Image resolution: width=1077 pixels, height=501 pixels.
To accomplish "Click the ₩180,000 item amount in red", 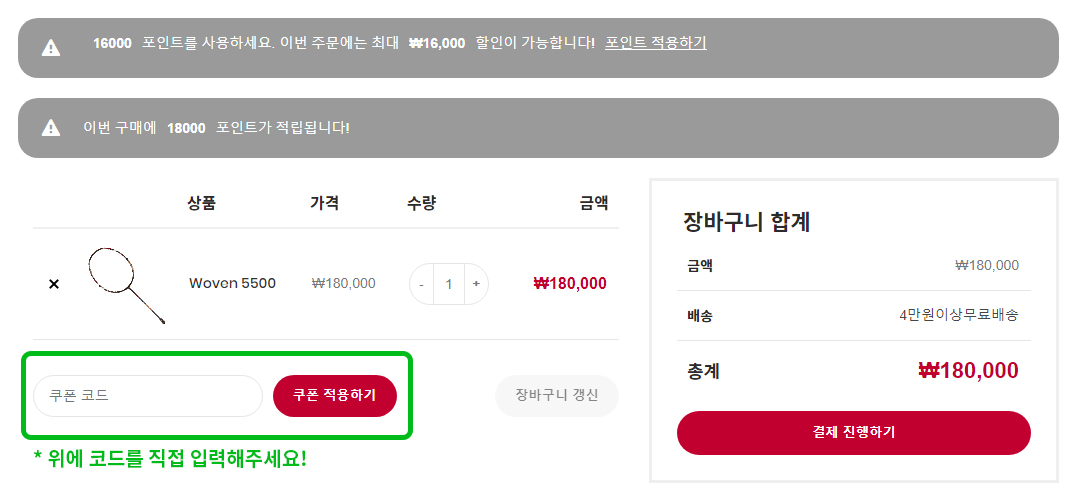I will coord(570,283).
